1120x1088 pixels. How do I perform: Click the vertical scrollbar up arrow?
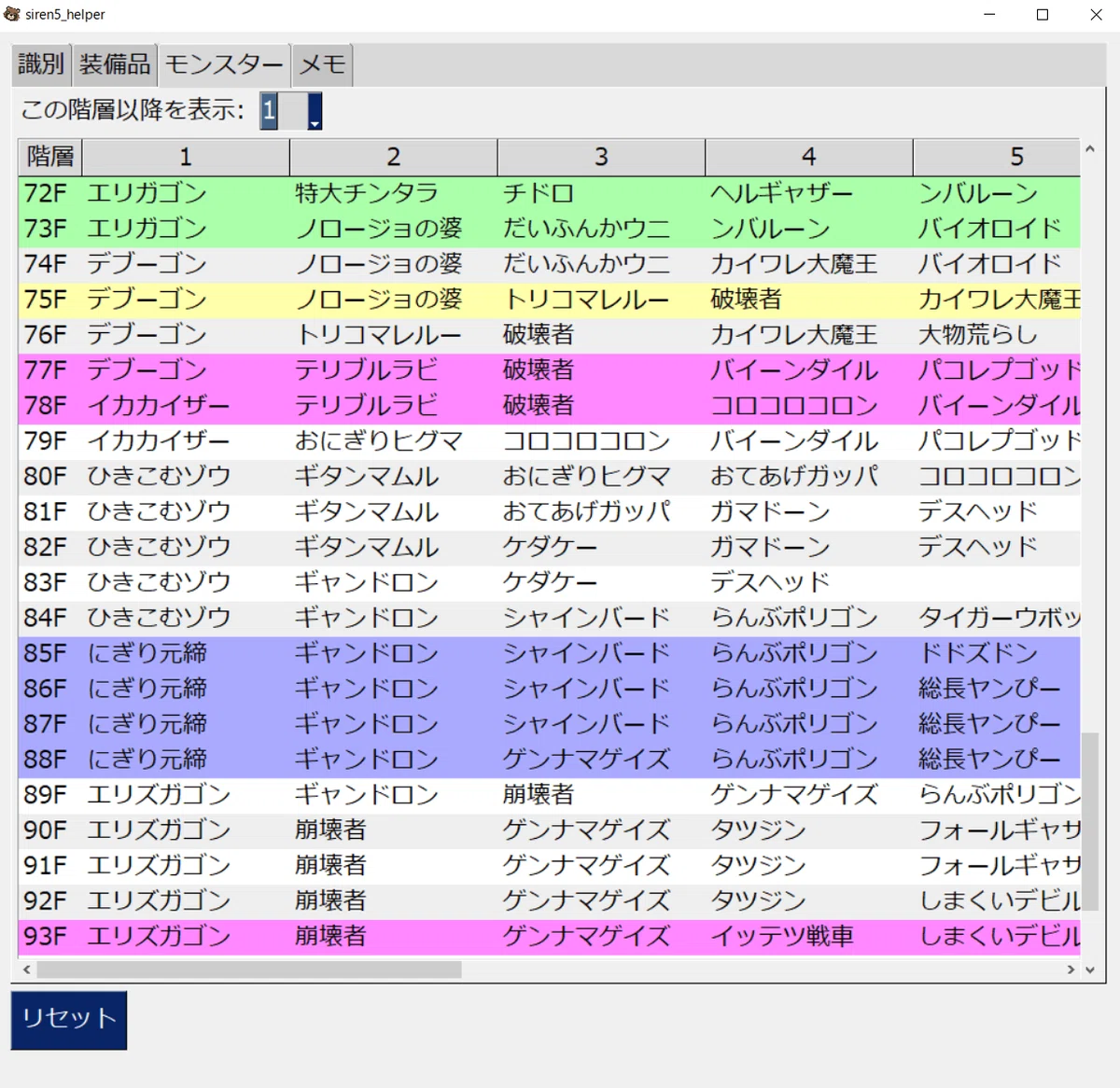point(1089,149)
